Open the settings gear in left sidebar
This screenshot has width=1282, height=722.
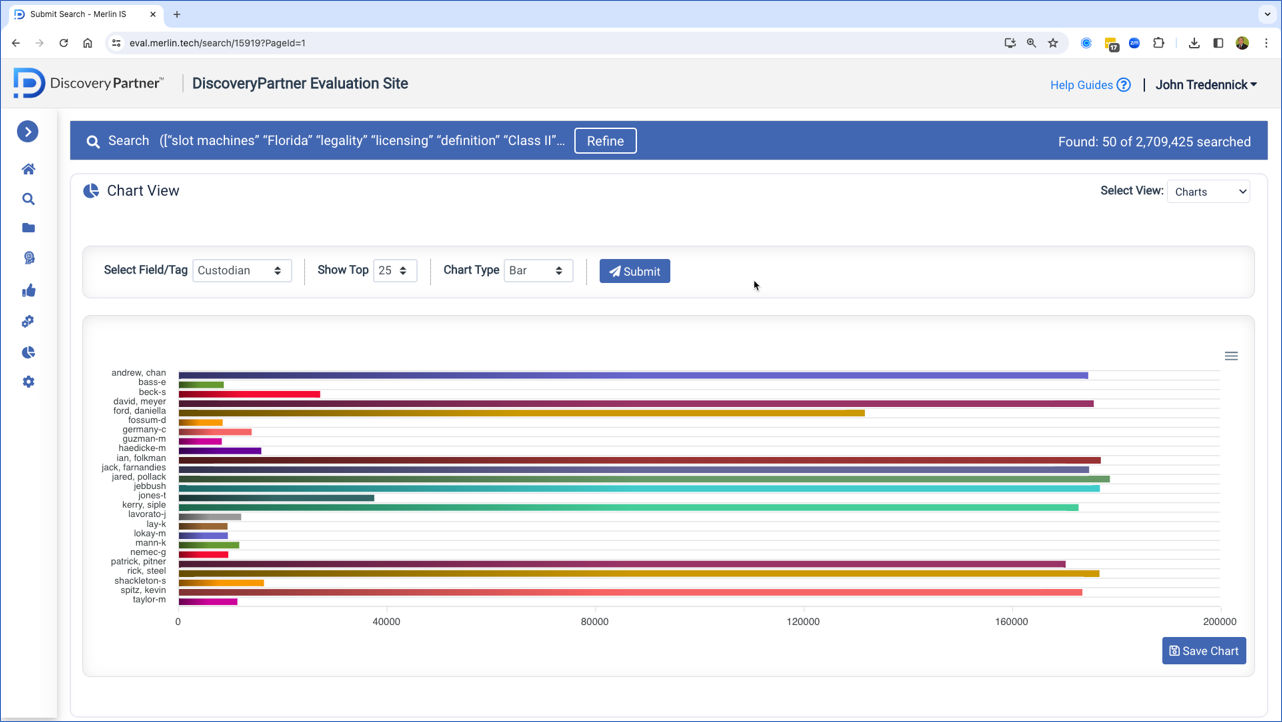click(28, 382)
